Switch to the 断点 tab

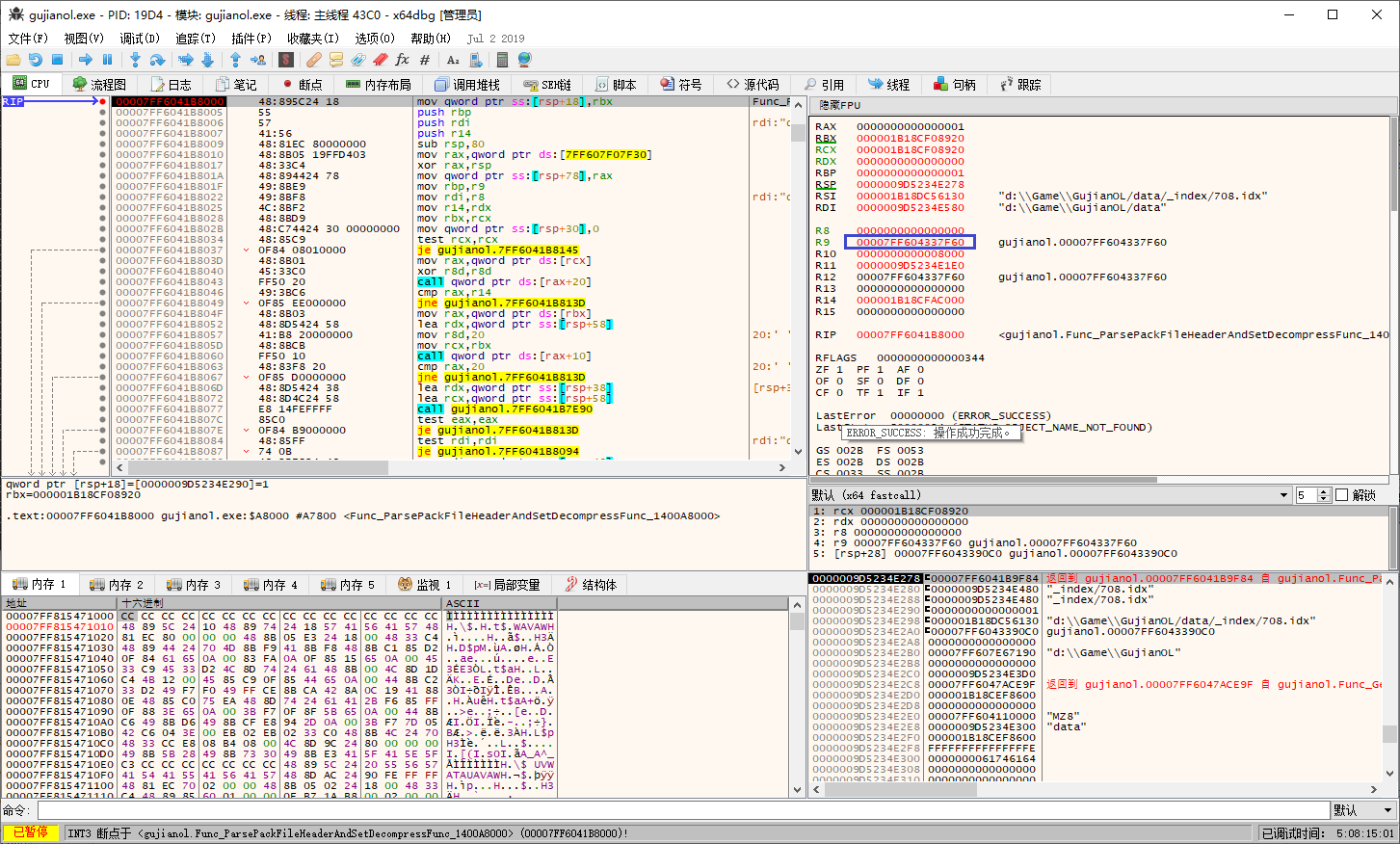click(x=303, y=85)
